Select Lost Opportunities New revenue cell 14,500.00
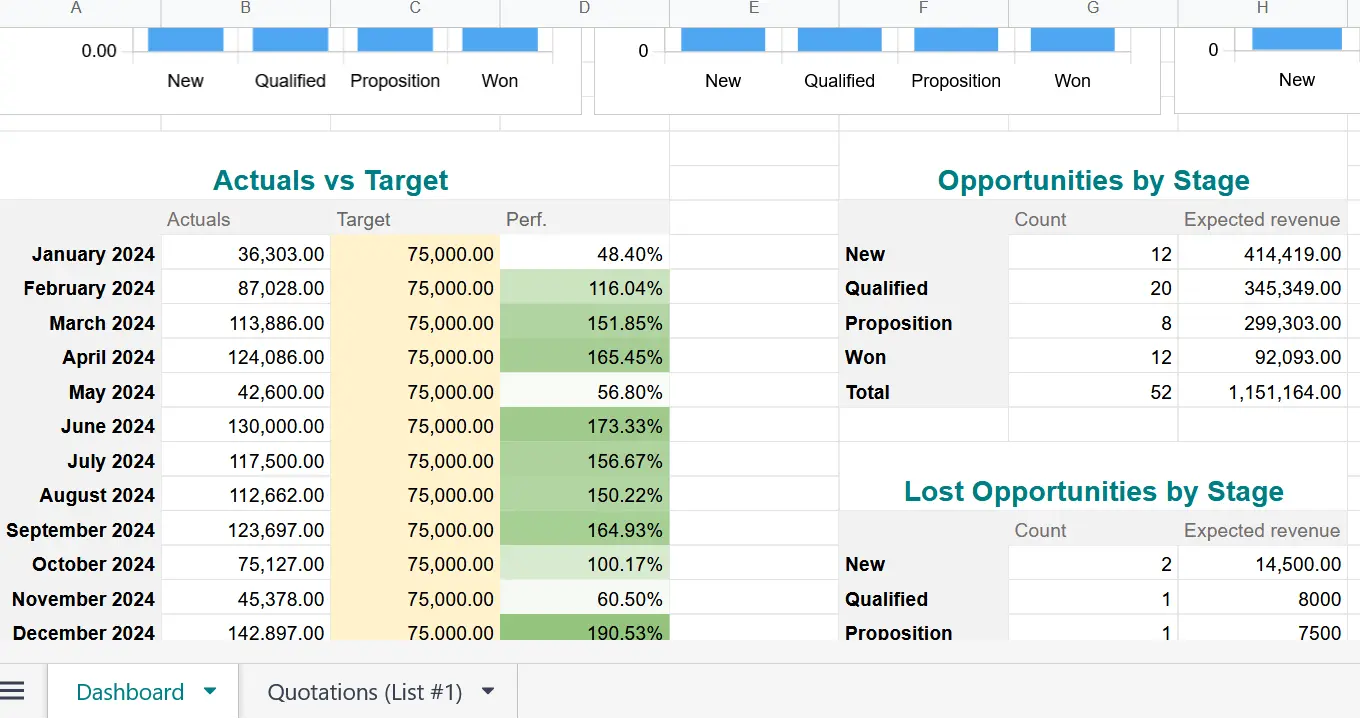Image resolution: width=1360 pixels, height=719 pixels. pos(1262,564)
